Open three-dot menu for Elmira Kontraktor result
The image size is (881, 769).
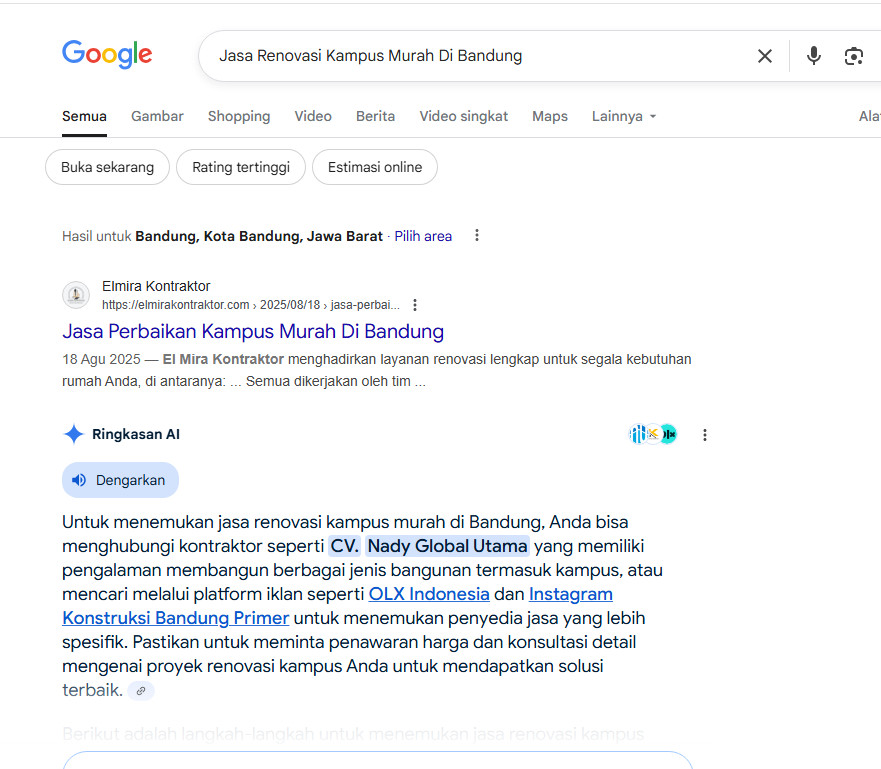(415, 305)
